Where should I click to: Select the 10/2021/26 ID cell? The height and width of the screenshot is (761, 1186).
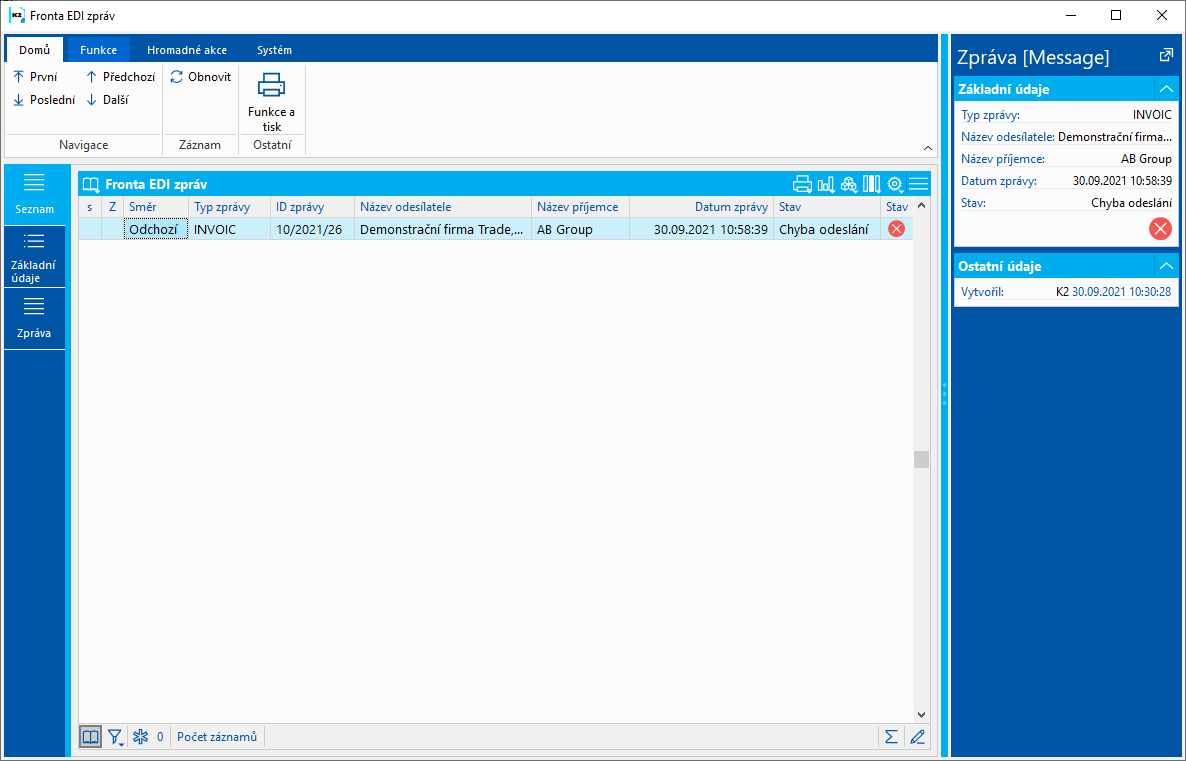pyautogui.click(x=312, y=229)
